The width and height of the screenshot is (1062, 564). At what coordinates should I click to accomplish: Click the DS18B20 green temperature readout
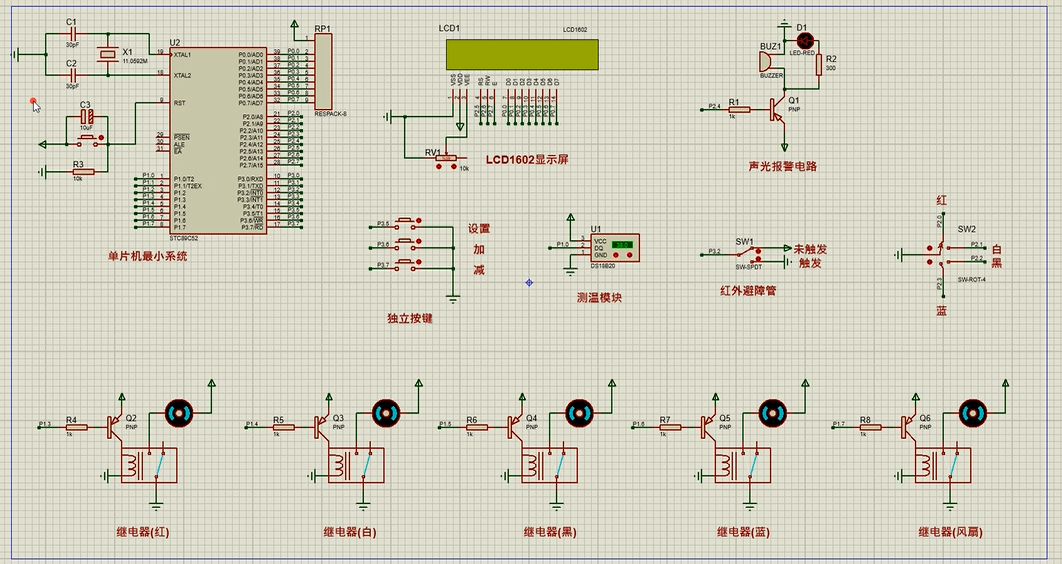tap(621, 244)
